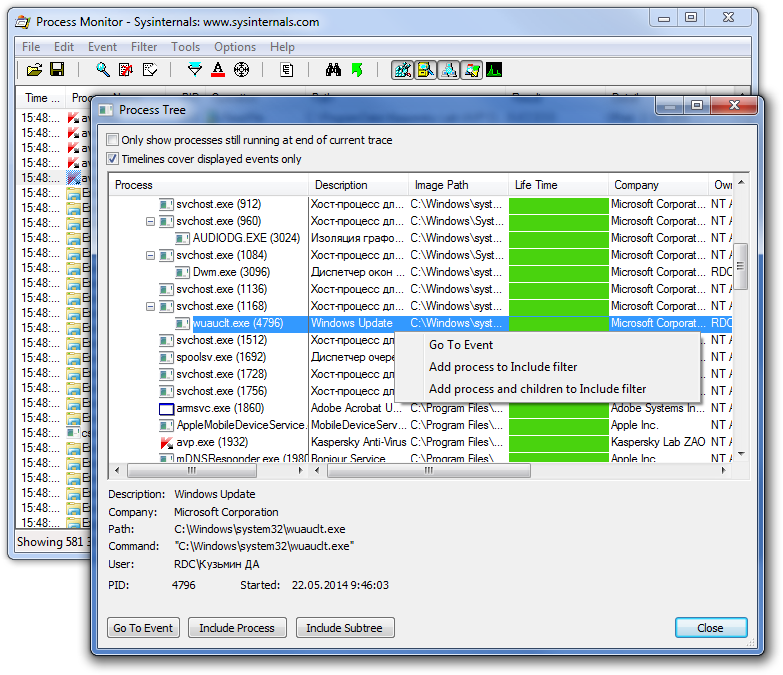Collapse the svchost.exe (960) tree node
This screenshot has height=675, width=783.
pyautogui.click(x=150, y=221)
